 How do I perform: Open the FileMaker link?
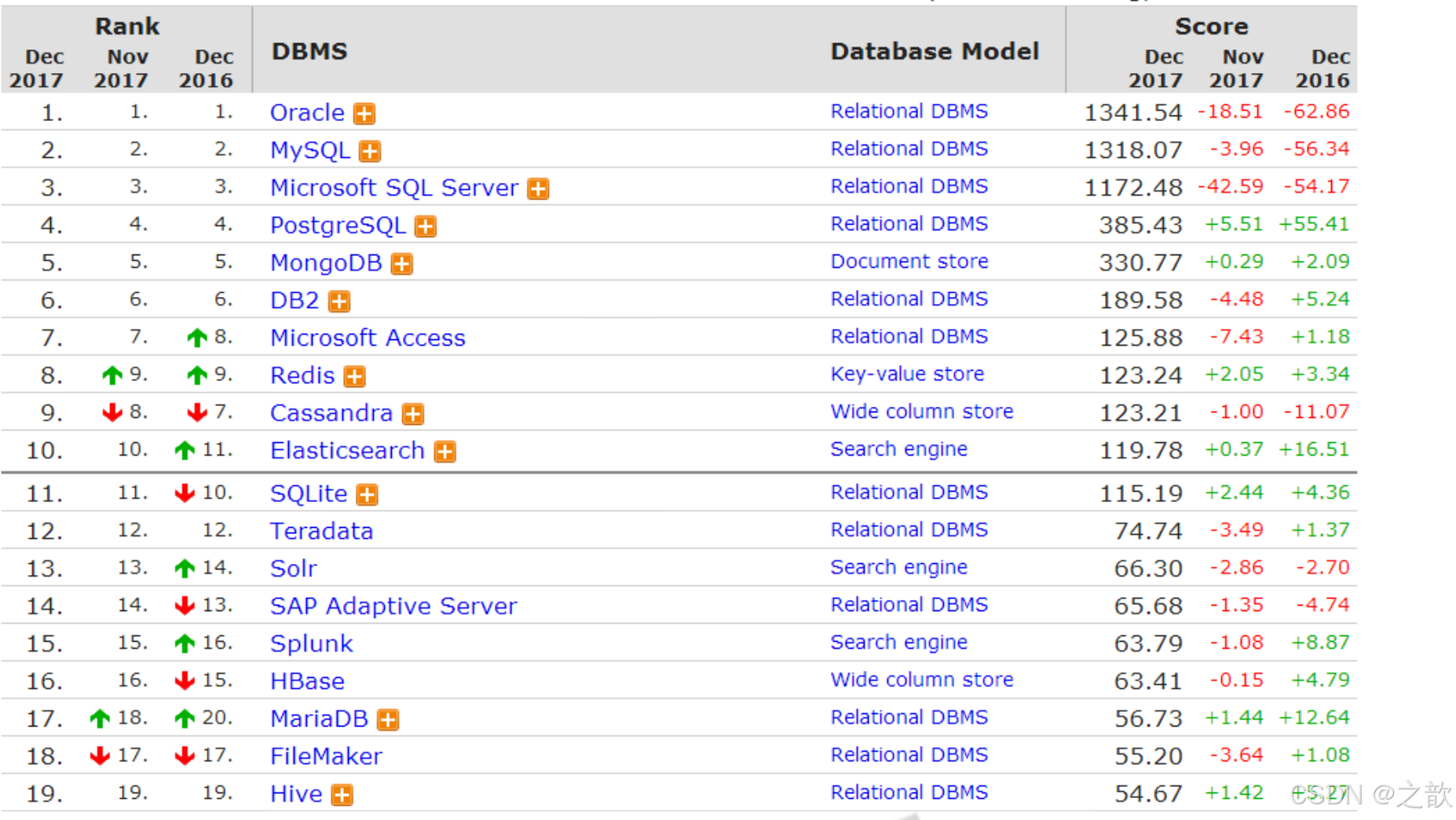click(x=326, y=756)
